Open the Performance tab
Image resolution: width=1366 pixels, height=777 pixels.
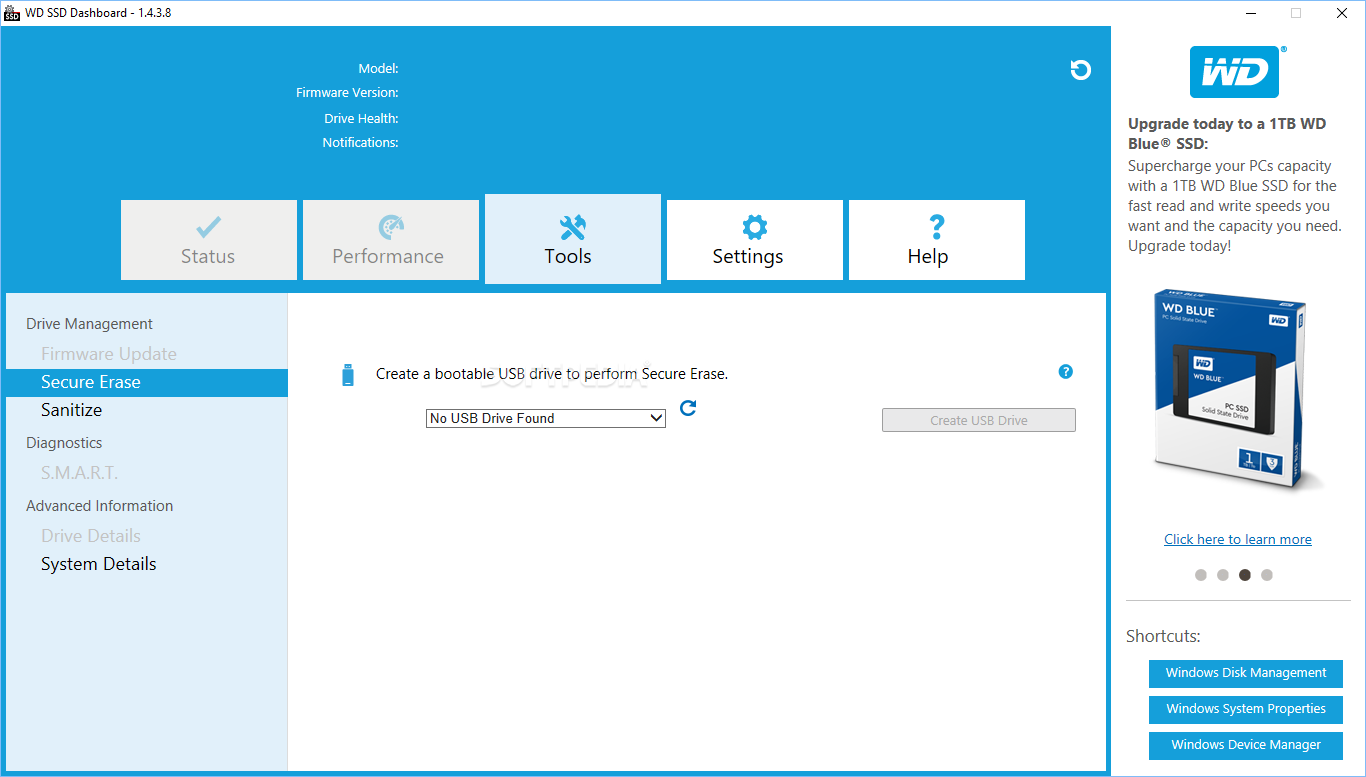[x=391, y=240]
